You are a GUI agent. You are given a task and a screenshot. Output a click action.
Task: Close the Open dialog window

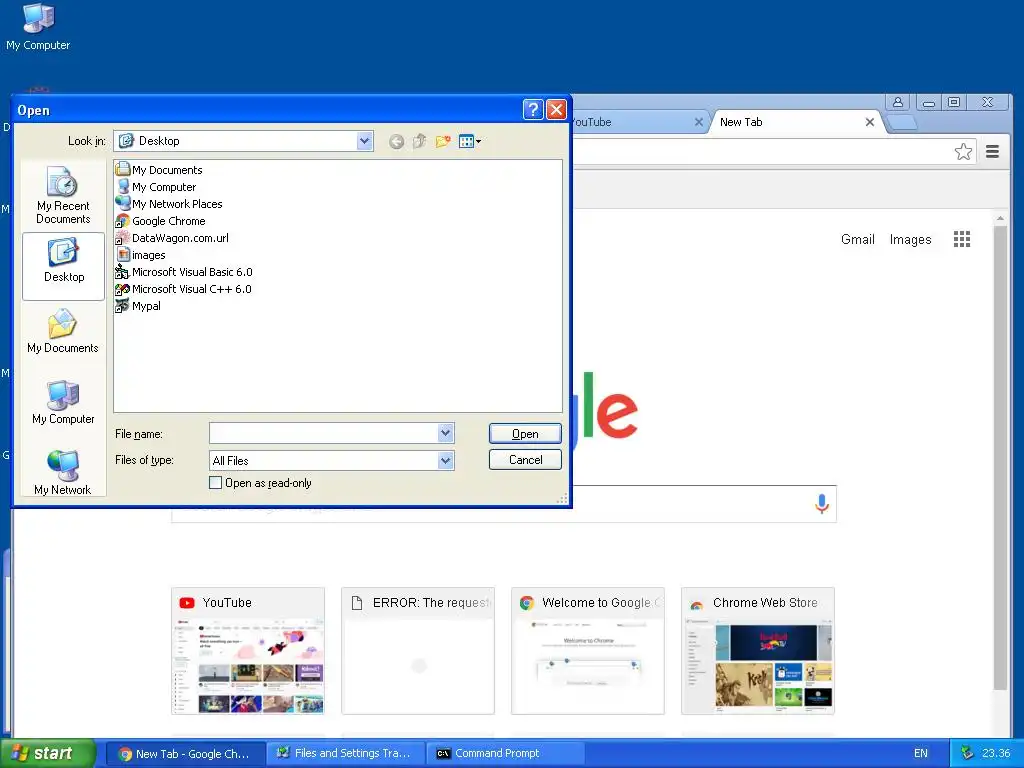pyautogui.click(x=556, y=110)
